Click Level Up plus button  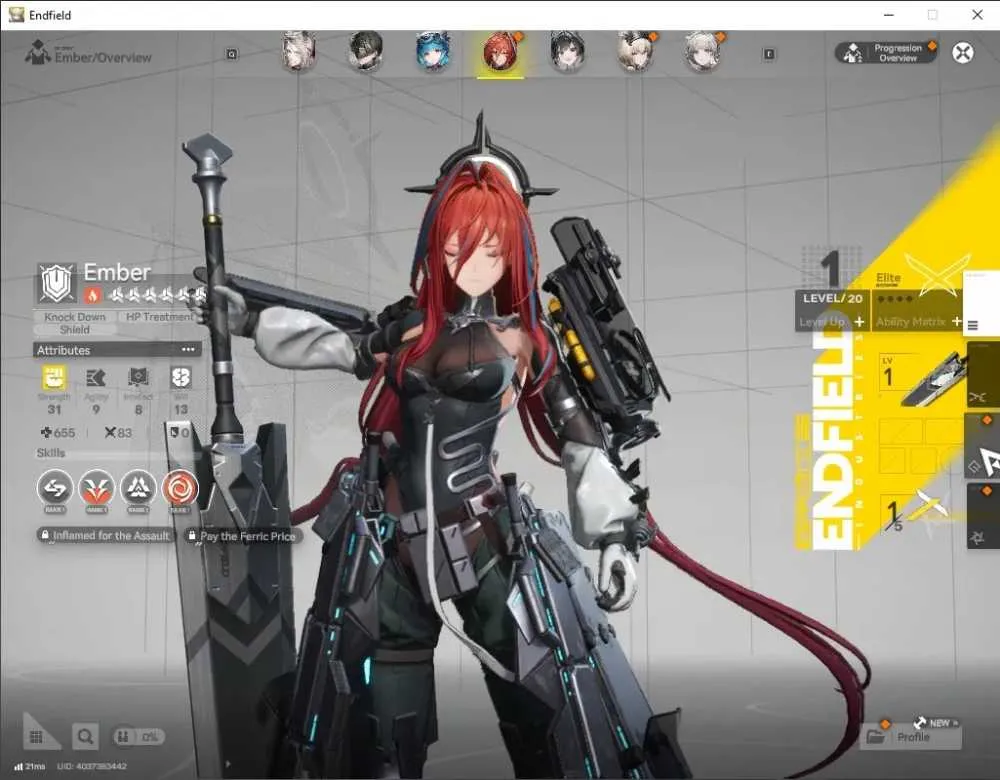(859, 321)
